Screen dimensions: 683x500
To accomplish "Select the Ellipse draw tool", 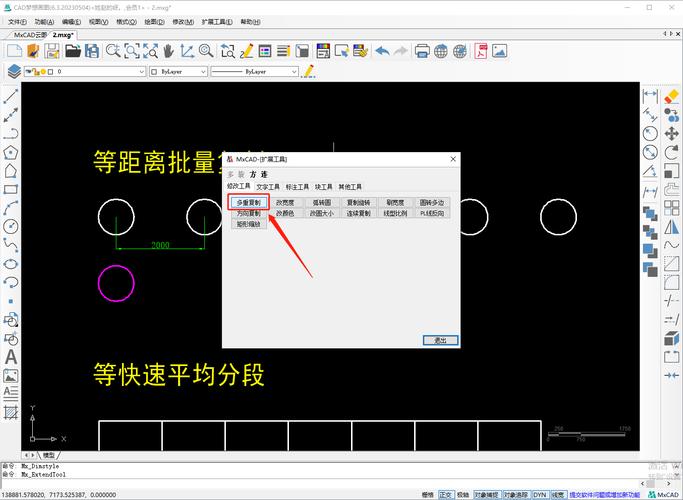I will 10,264.
